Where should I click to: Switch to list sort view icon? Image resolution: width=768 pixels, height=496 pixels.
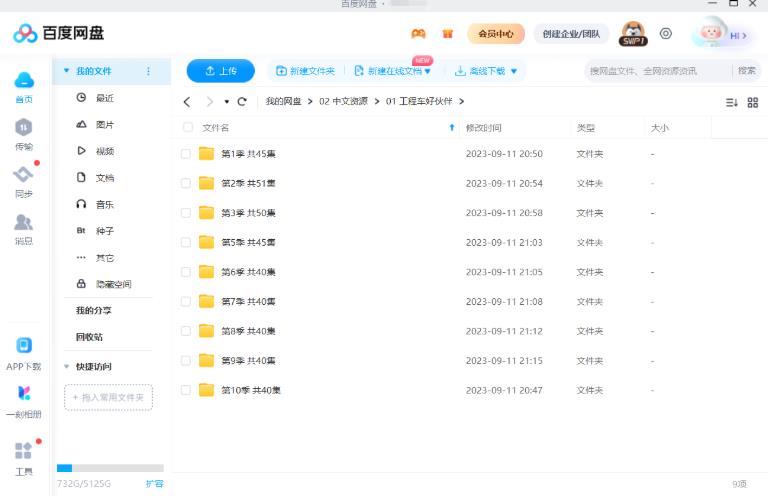point(731,102)
